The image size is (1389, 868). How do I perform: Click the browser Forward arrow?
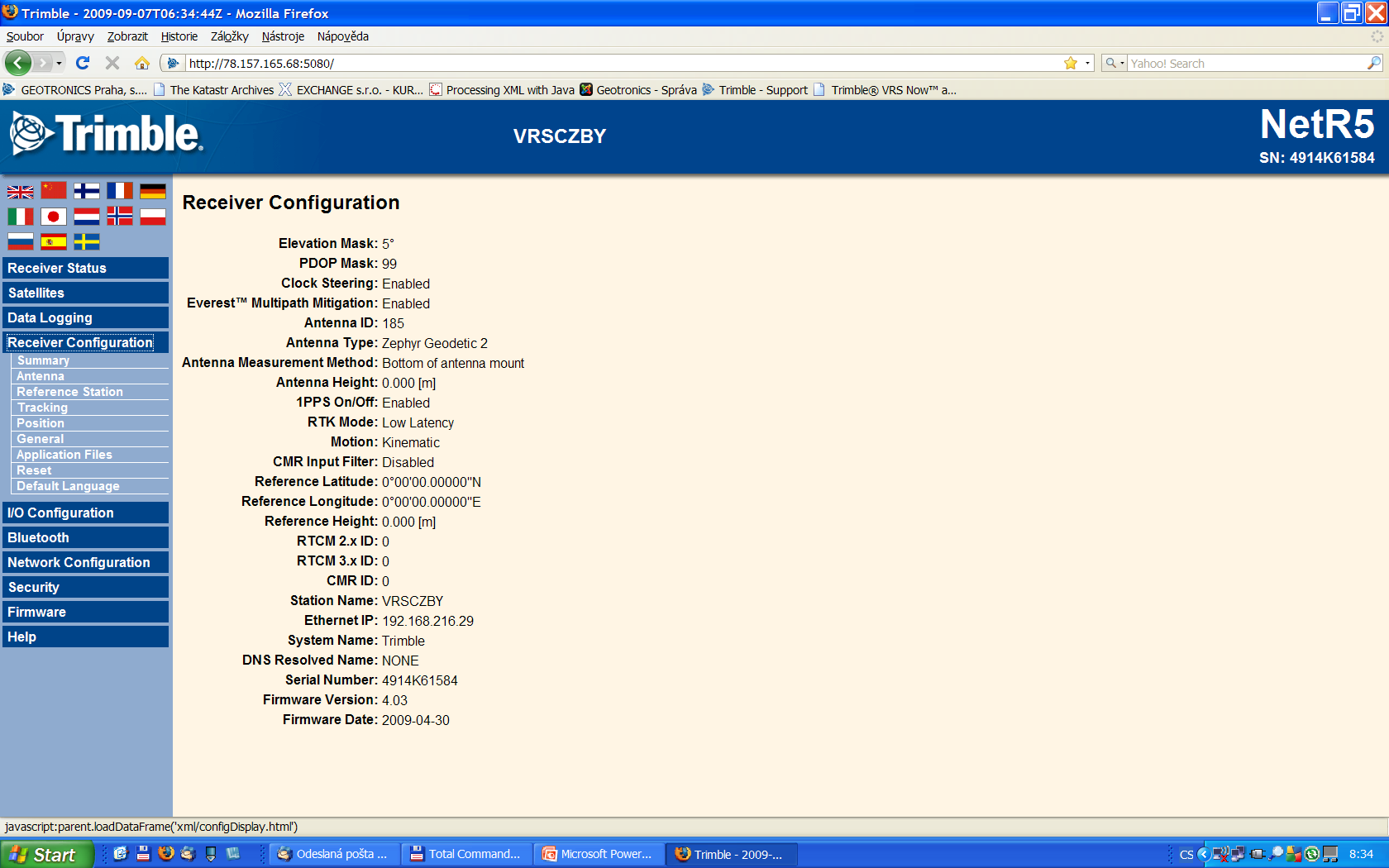coord(43,63)
